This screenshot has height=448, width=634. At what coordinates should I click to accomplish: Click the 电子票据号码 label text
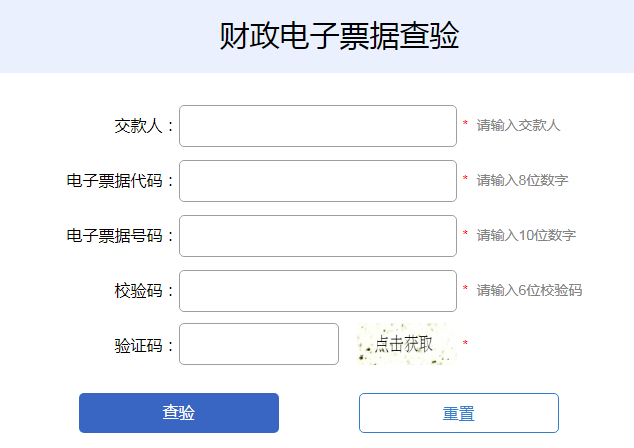(x=119, y=236)
